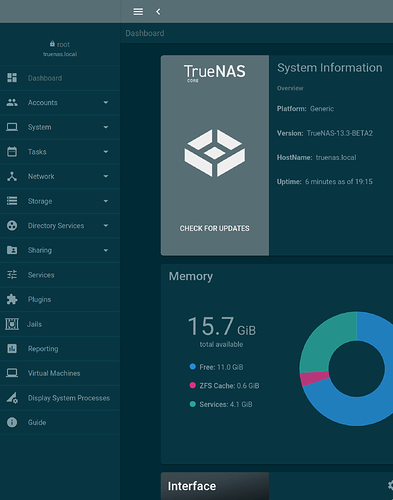The image size is (393, 500).
Task: Toggle the hamburger menu icon
Action: [x=138, y=12]
